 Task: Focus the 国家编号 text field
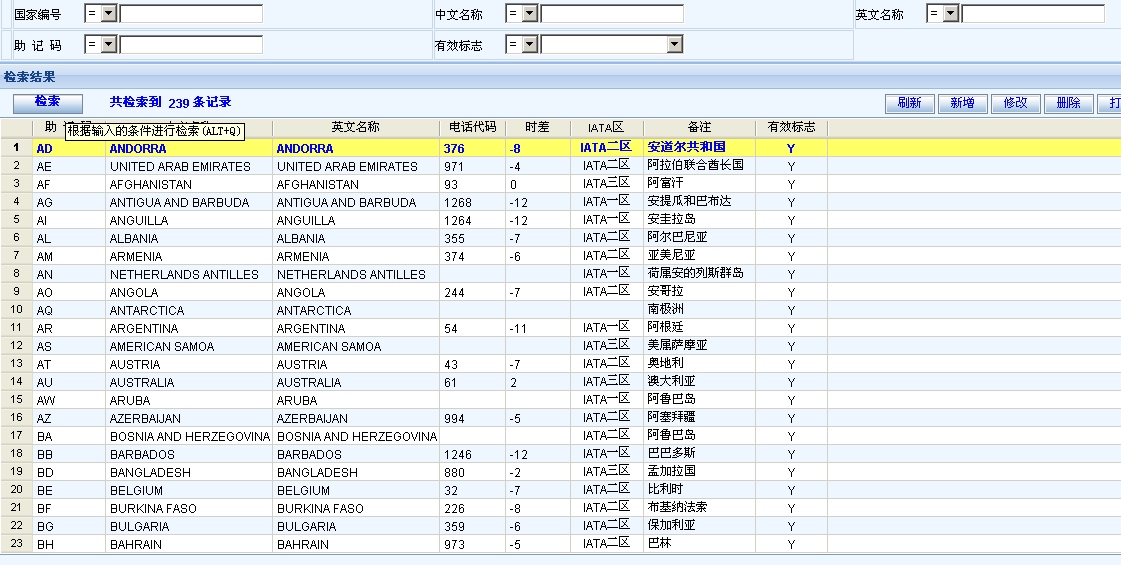coord(191,14)
